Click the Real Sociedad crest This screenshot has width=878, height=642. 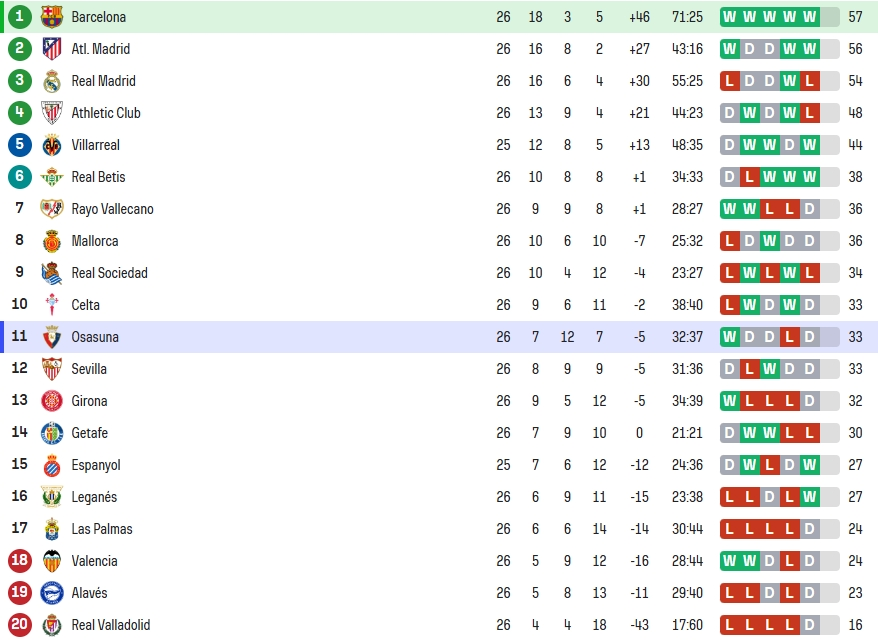(x=52, y=273)
